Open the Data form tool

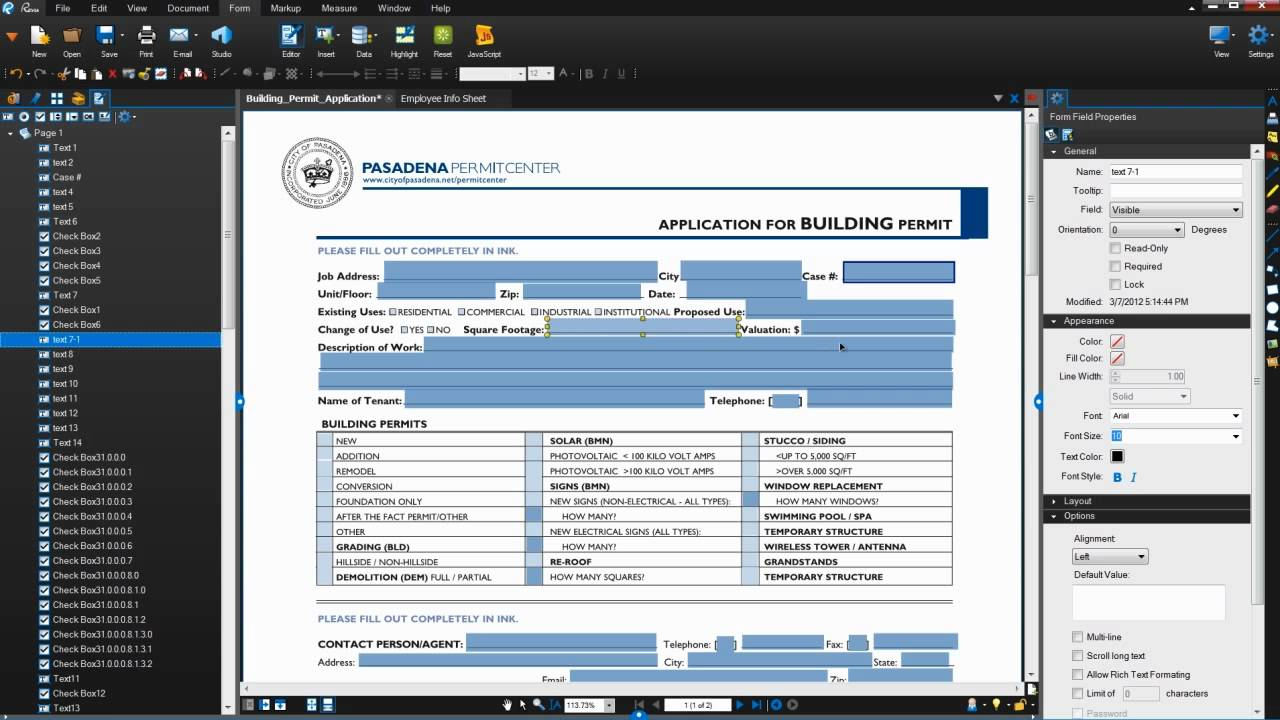(x=364, y=40)
